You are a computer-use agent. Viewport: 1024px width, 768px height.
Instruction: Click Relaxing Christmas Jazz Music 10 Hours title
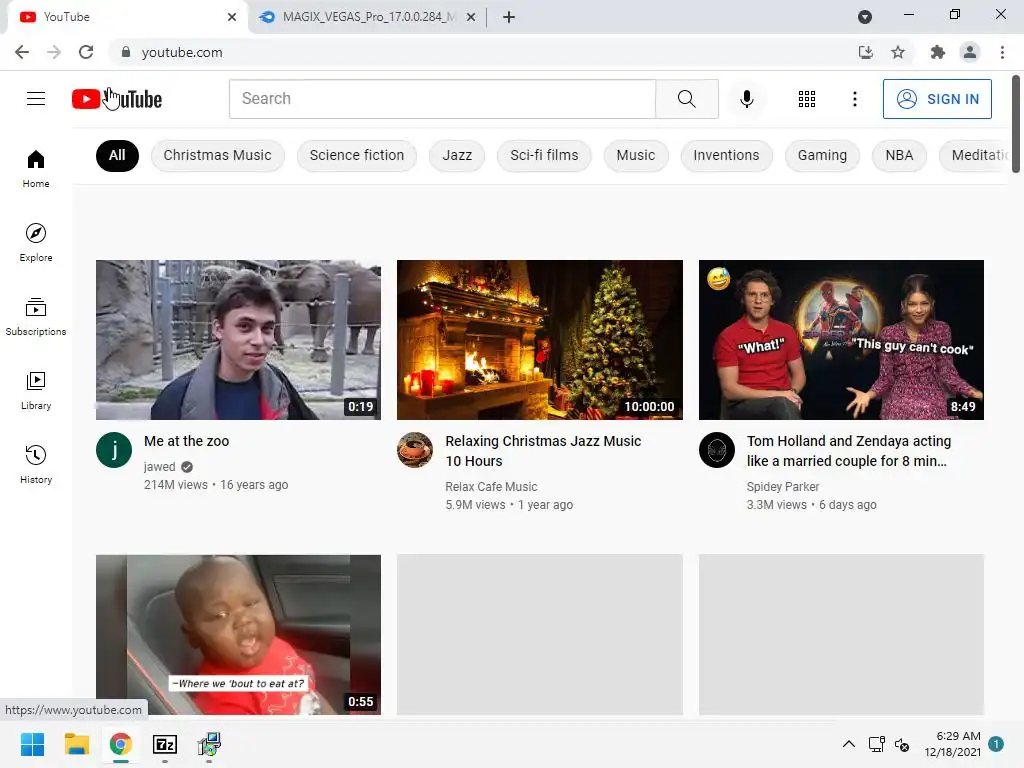point(543,451)
